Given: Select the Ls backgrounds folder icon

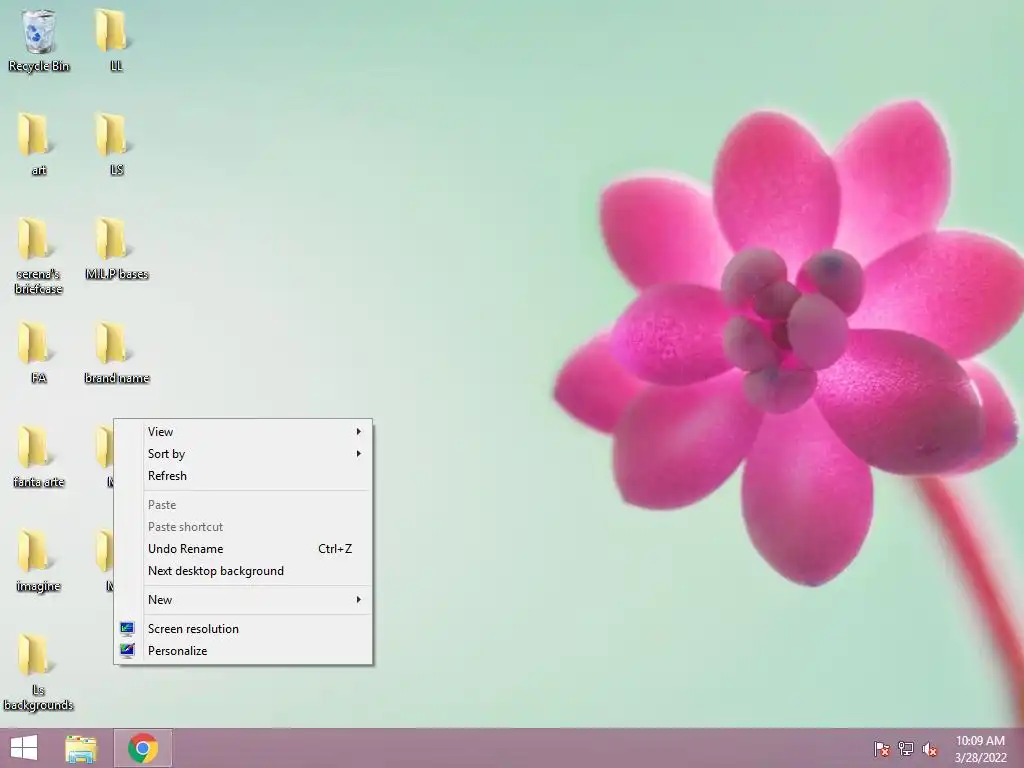Looking at the screenshot, I should tap(39, 672).
